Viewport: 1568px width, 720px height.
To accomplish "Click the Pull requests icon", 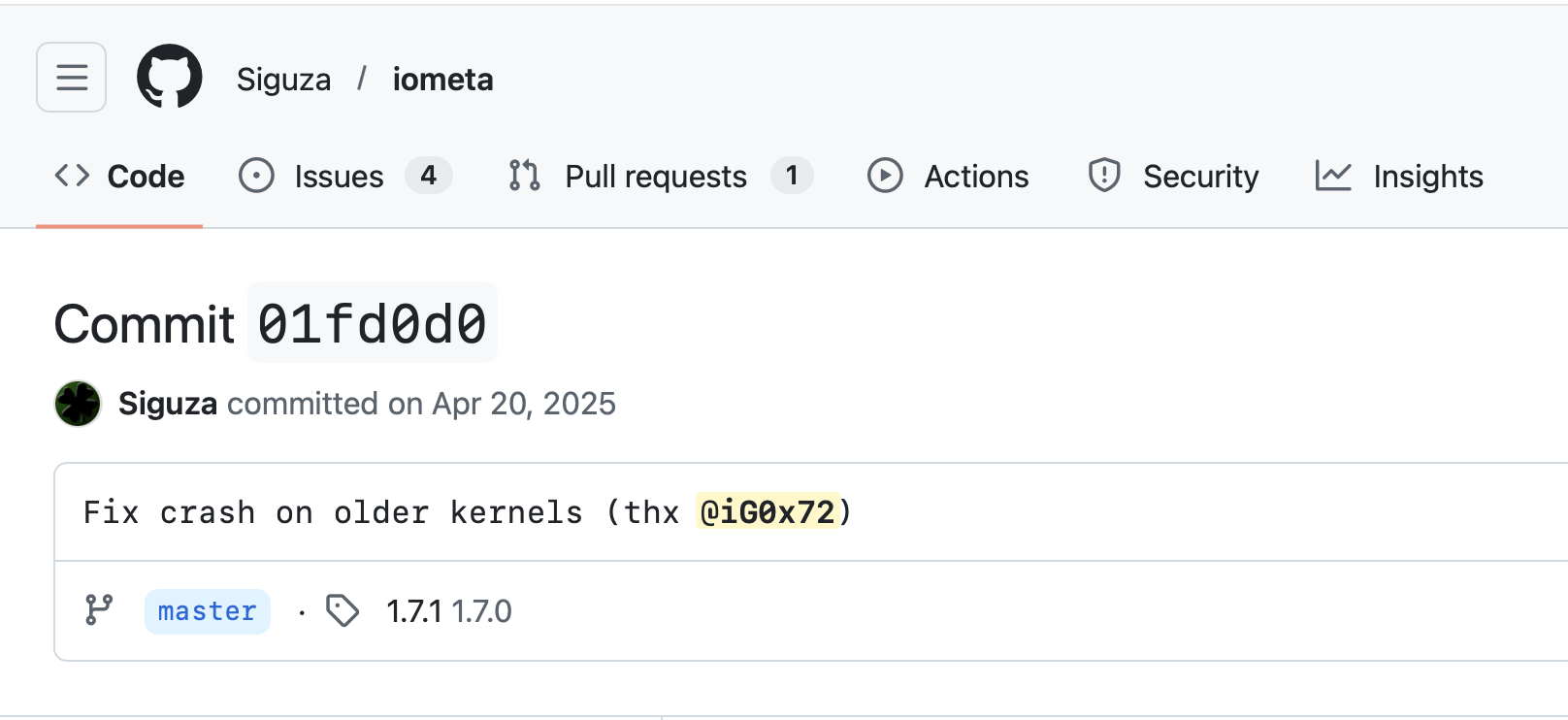I will pos(522,176).
